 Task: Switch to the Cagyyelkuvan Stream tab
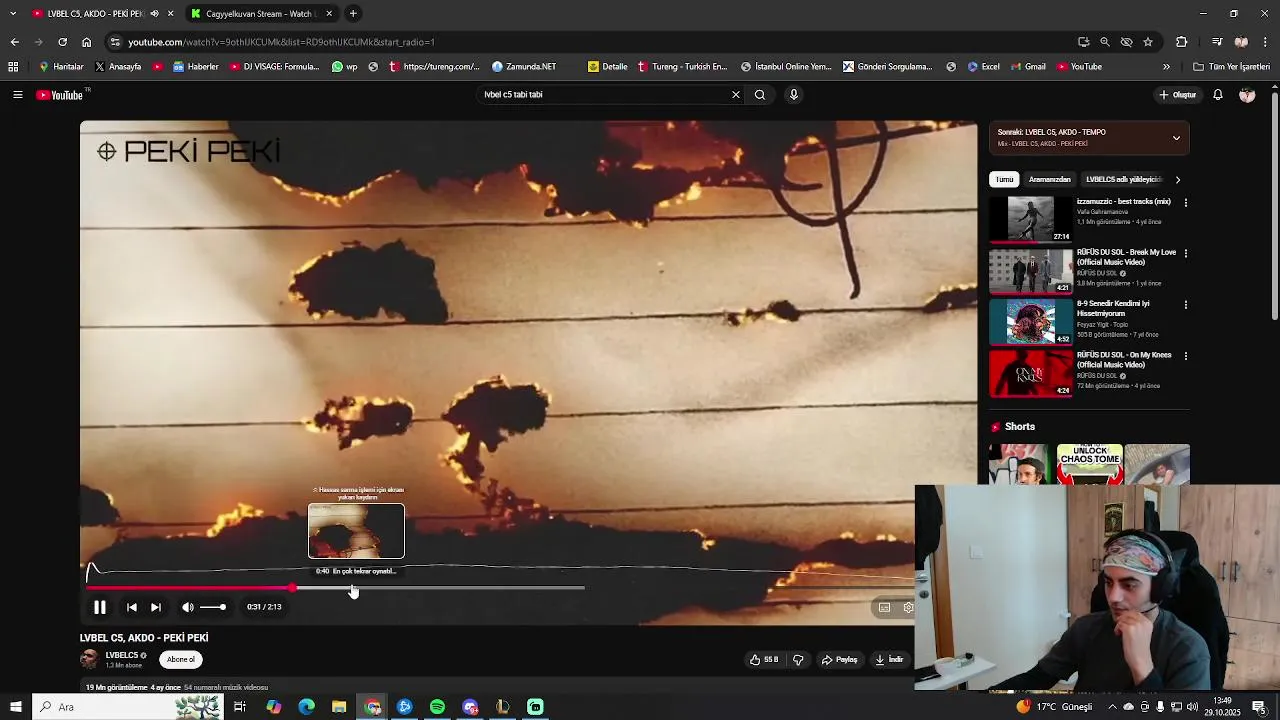click(x=260, y=14)
